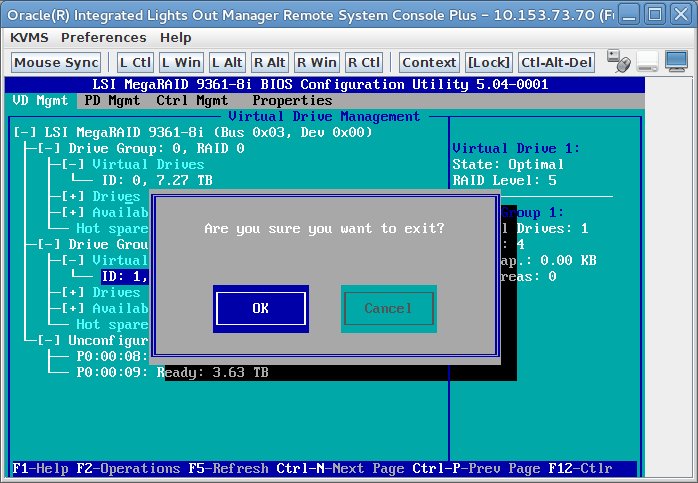
Task: Click the 'State: Optimal' text
Action: pos(508,164)
